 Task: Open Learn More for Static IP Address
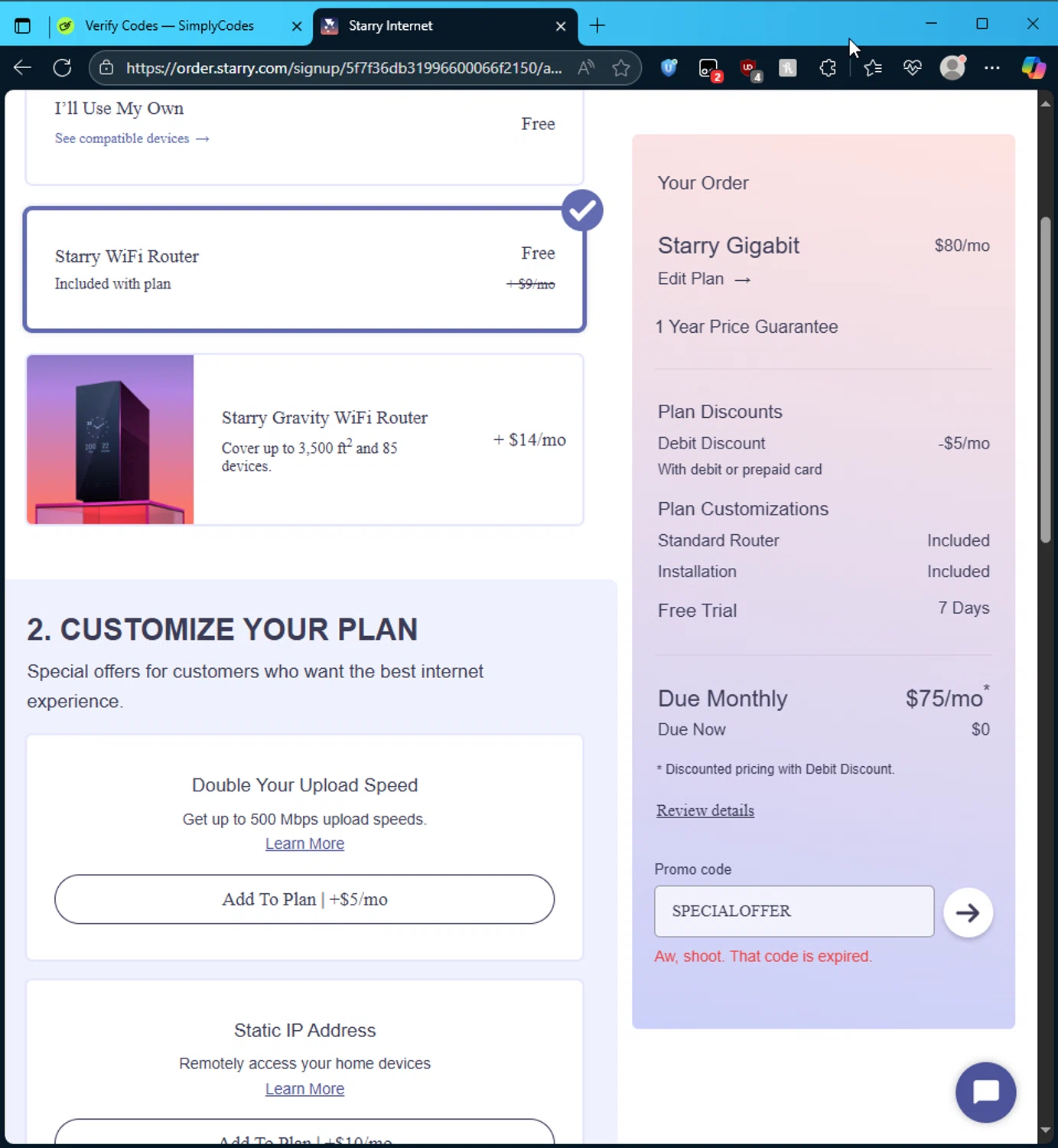pyautogui.click(x=304, y=1088)
